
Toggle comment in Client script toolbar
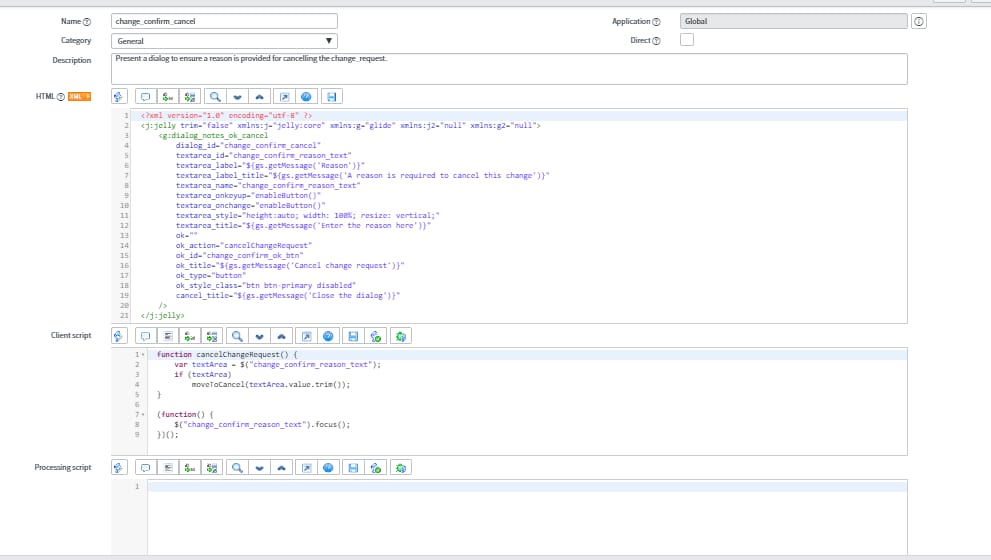(x=145, y=336)
